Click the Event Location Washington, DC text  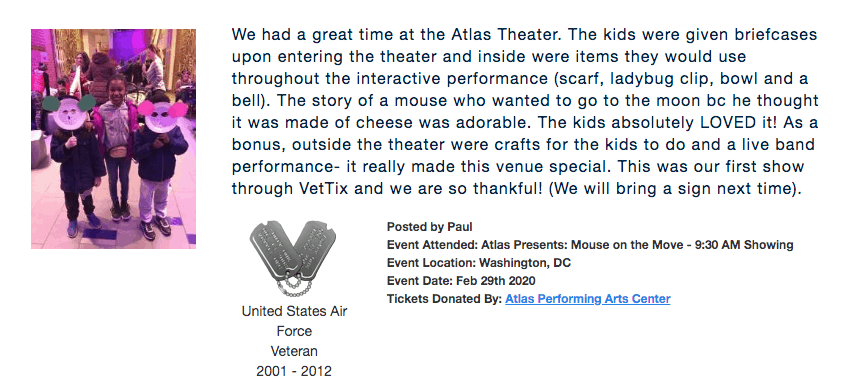(479, 263)
